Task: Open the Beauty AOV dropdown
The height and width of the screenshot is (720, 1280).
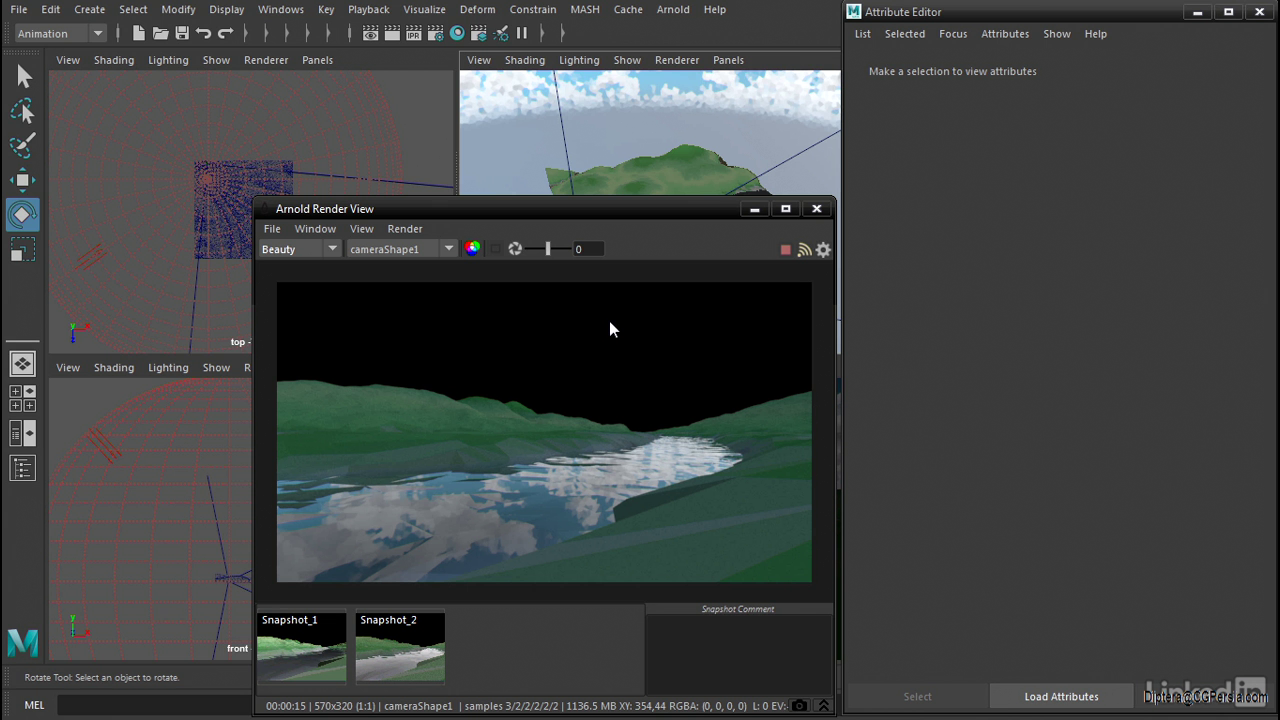Action: tap(300, 249)
